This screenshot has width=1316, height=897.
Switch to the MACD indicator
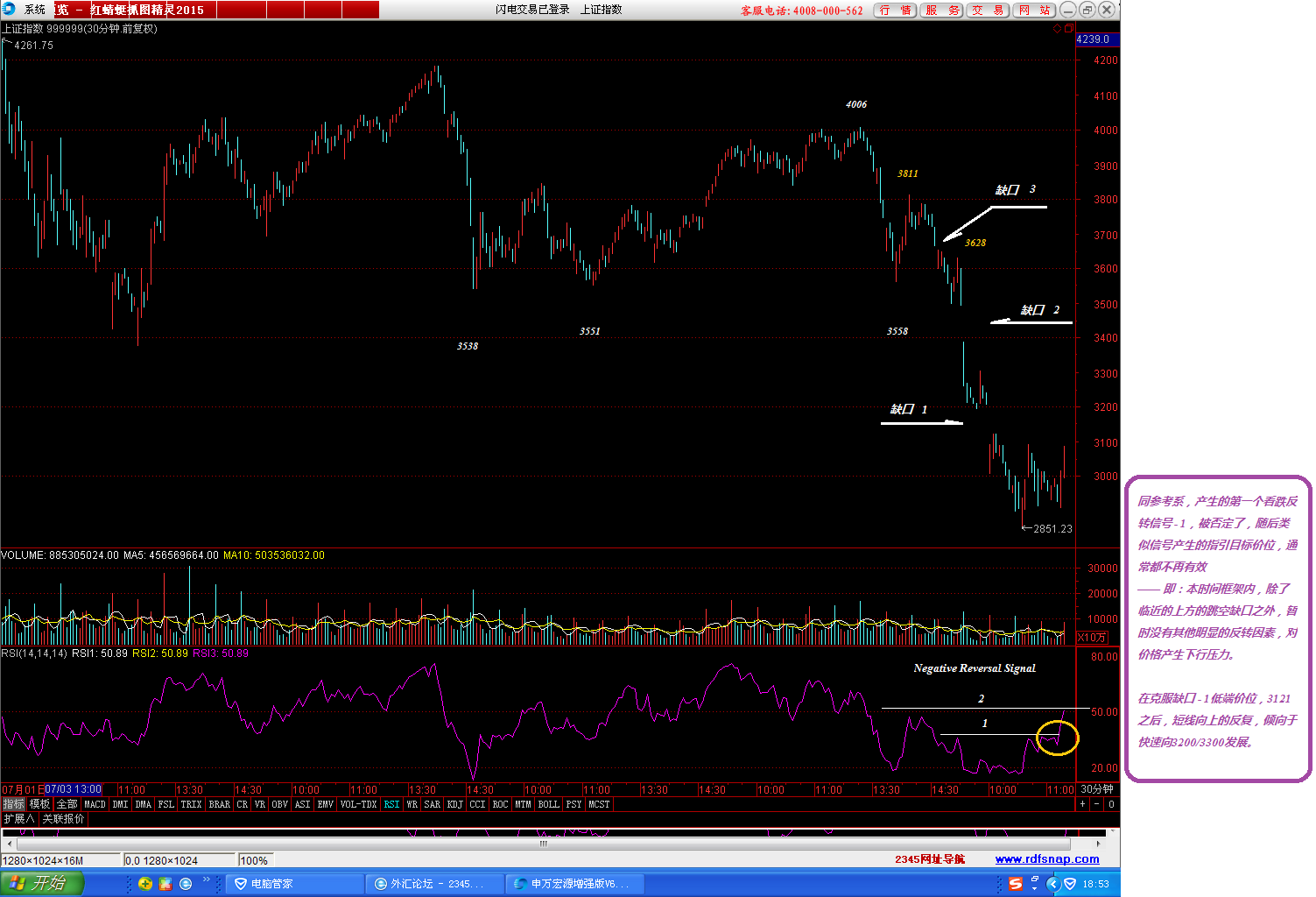click(95, 804)
